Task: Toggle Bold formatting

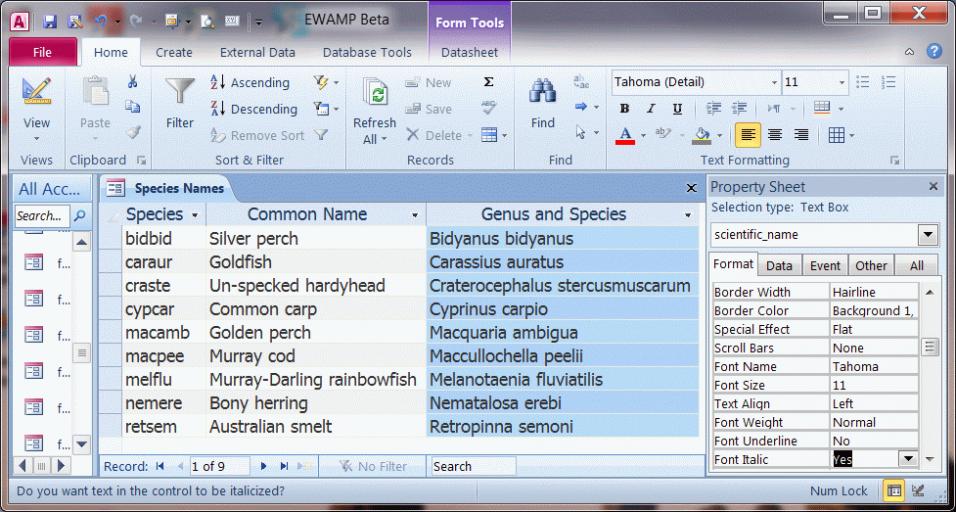Action: pos(624,108)
